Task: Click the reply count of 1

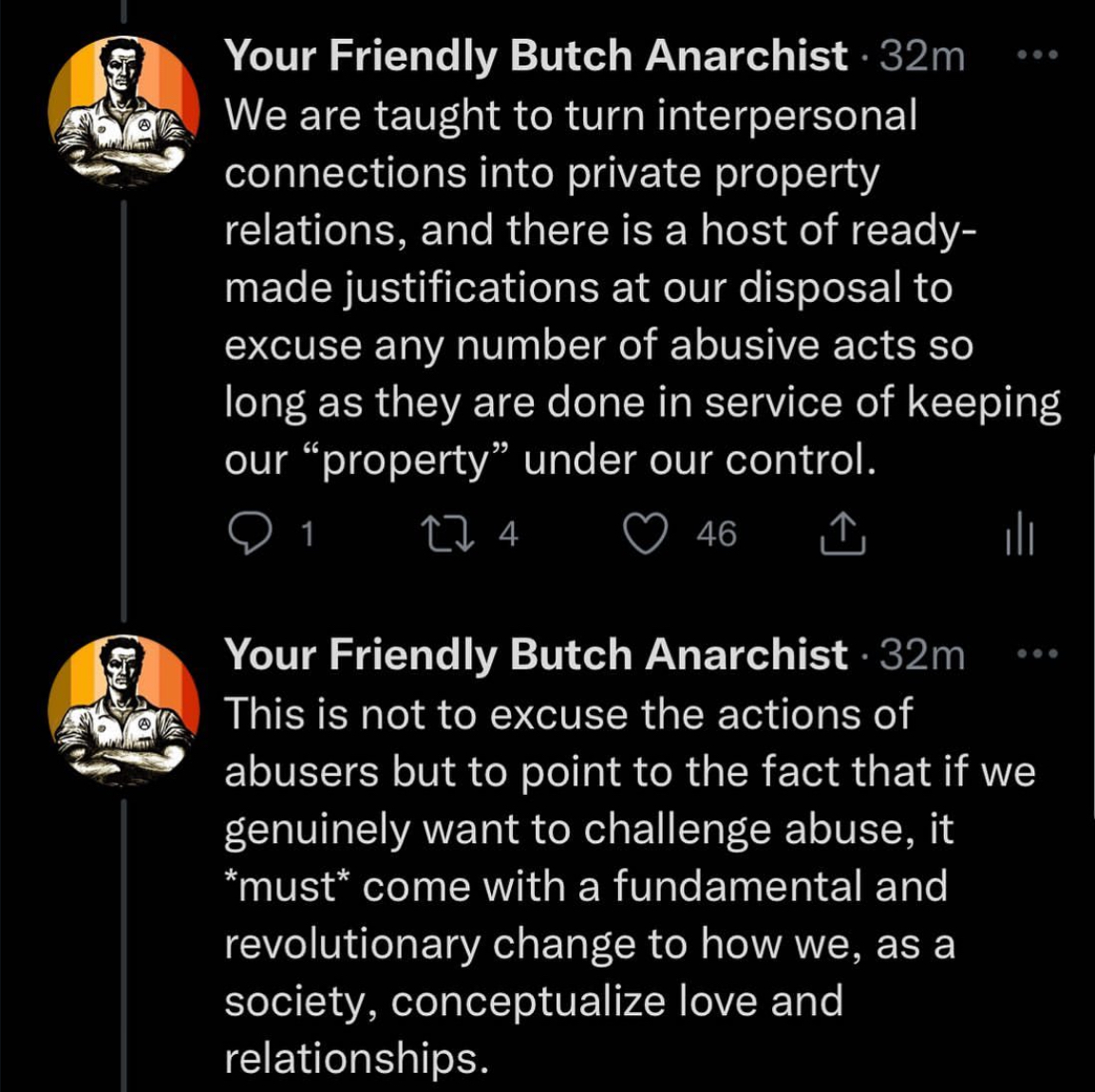Action: click(x=306, y=535)
